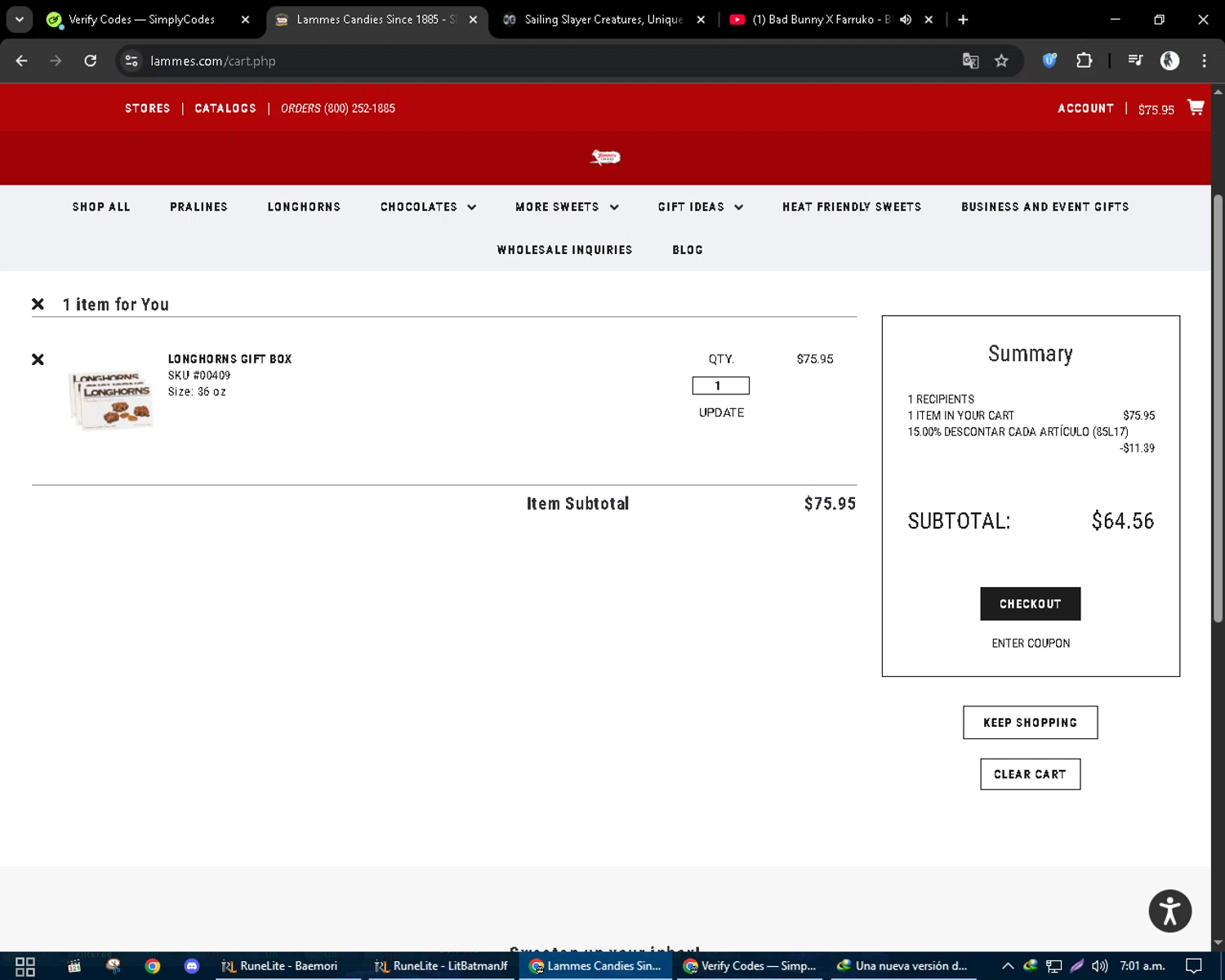The width and height of the screenshot is (1225, 980).
Task: Click the SUBTOTAL $64.56 amount
Action: [1123, 521]
